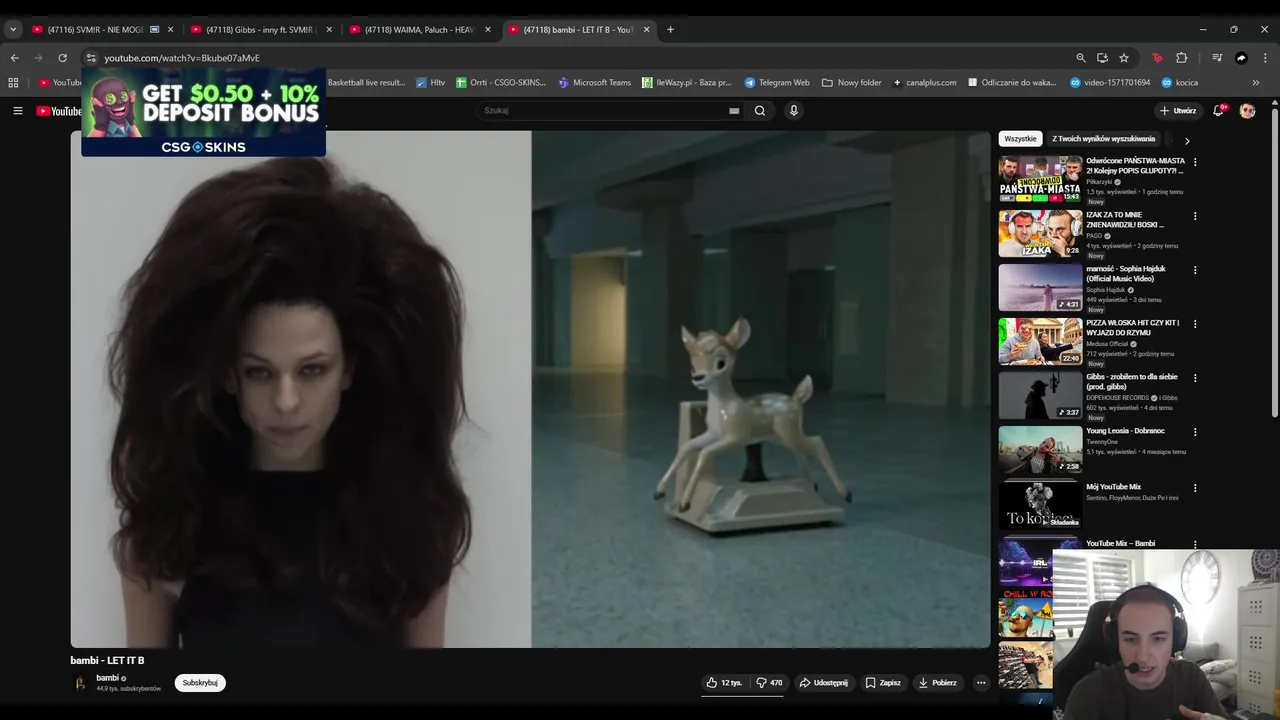Open the PIZZA WŁOSKA thumbnail
The width and height of the screenshot is (1280, 720).
[x=1040, y=341]
